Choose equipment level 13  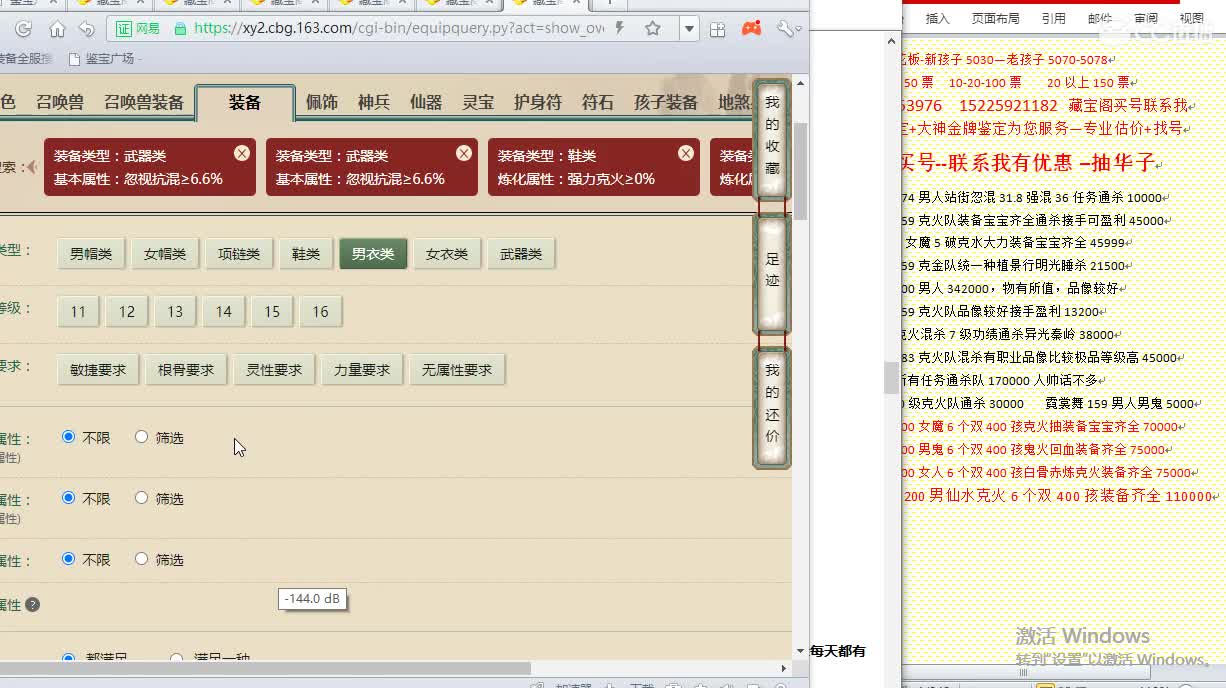(x=175, y=312)
